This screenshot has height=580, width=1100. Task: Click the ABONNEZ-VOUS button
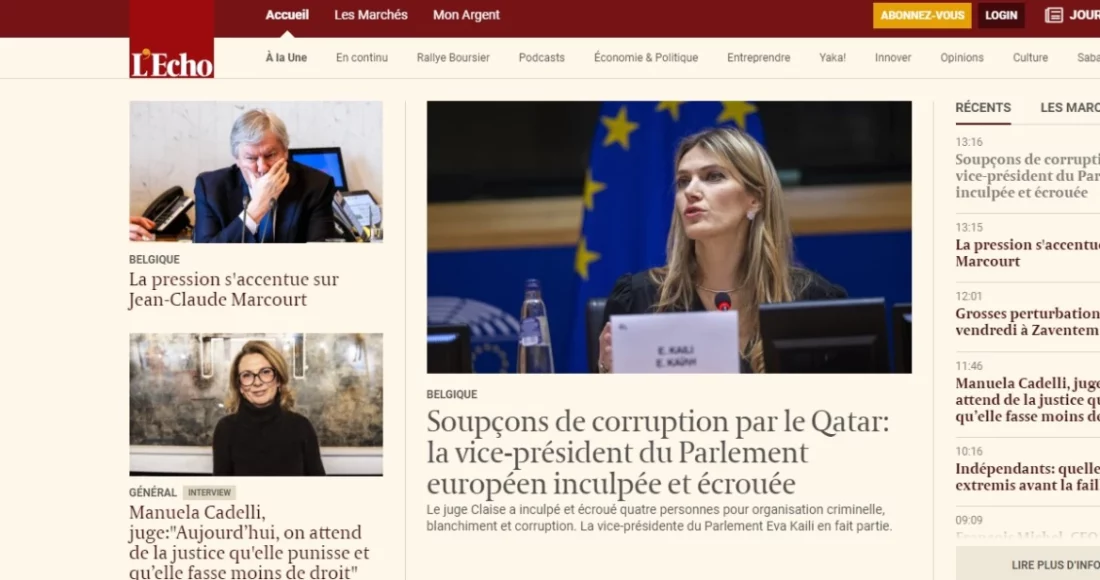coord(922,15)
